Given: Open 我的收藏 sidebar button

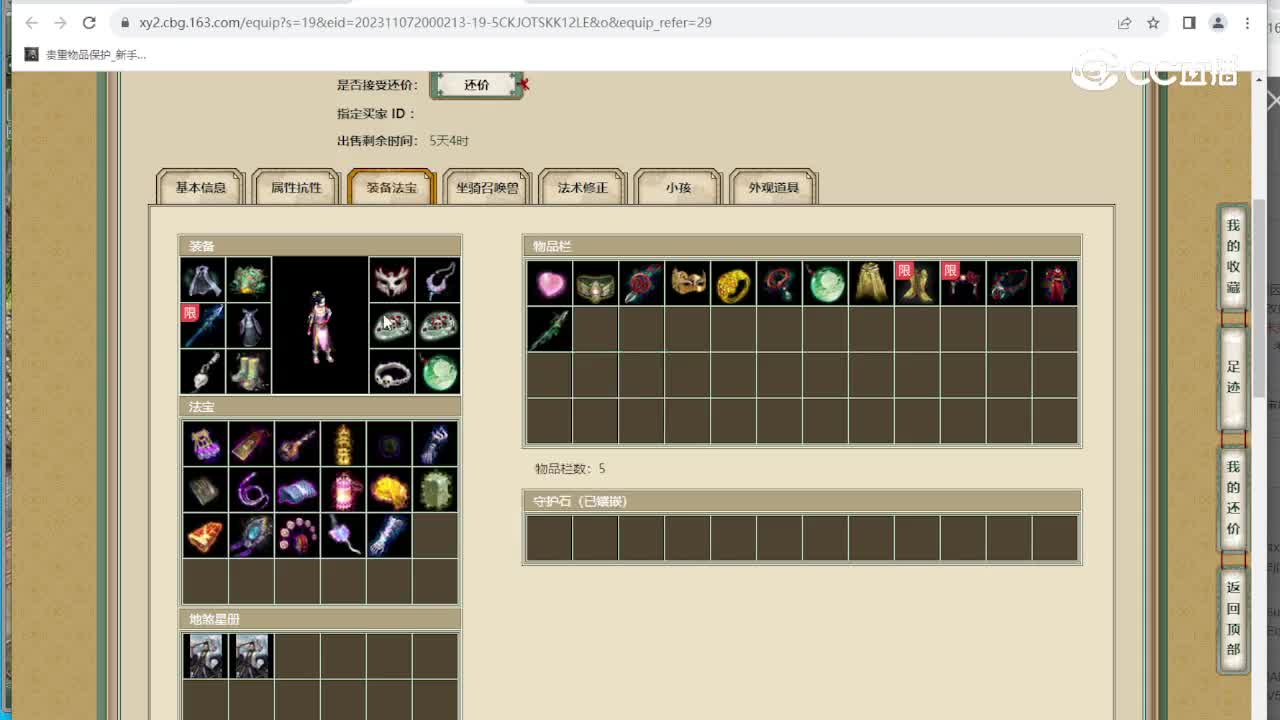Looking at the screenshot, I should coord(1233,256).
